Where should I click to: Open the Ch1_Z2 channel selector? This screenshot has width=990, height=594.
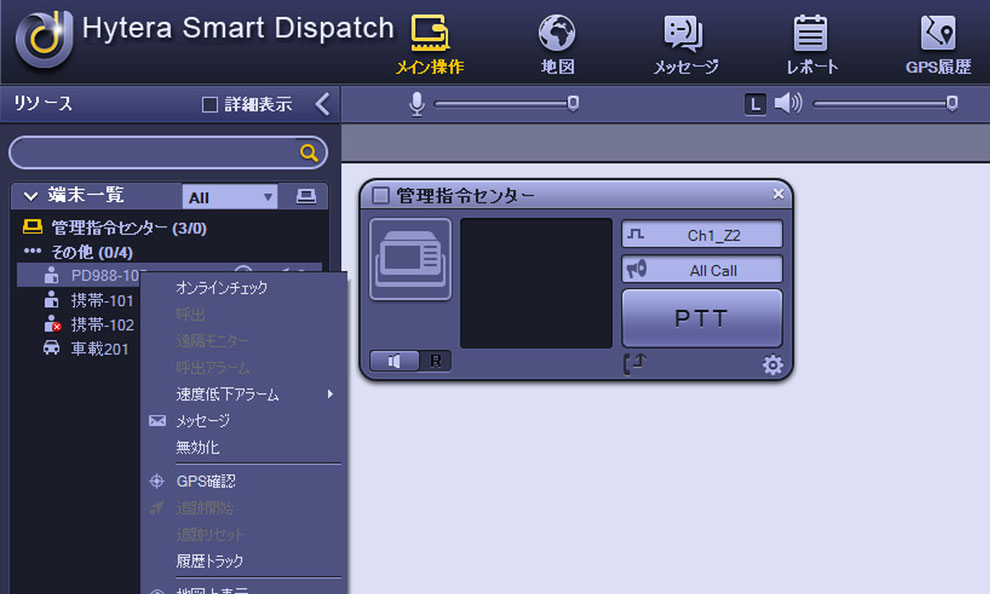(x=702, y=235)
